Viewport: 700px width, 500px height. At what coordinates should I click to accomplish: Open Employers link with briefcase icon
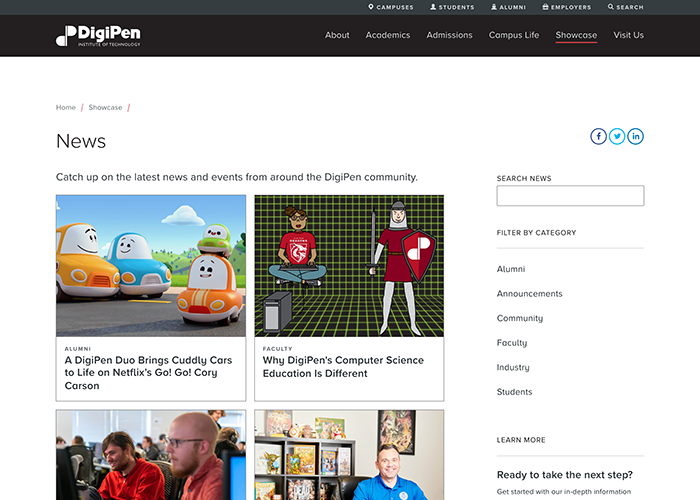click(567, 7)
